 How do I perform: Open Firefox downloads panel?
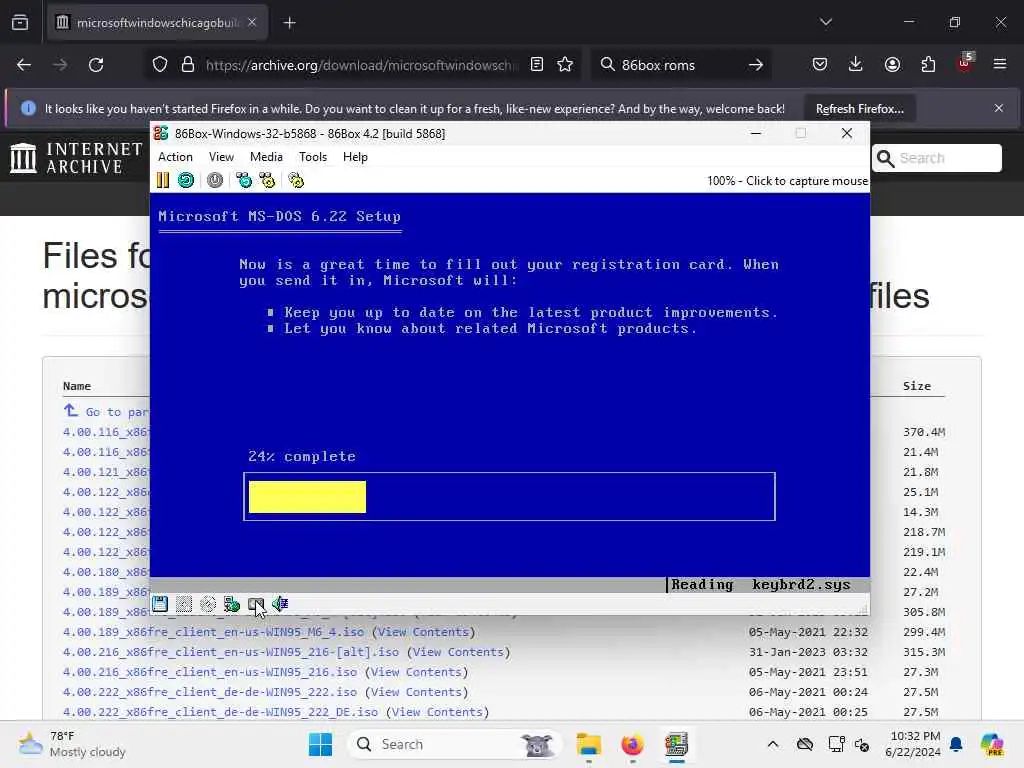click(856, 65)
